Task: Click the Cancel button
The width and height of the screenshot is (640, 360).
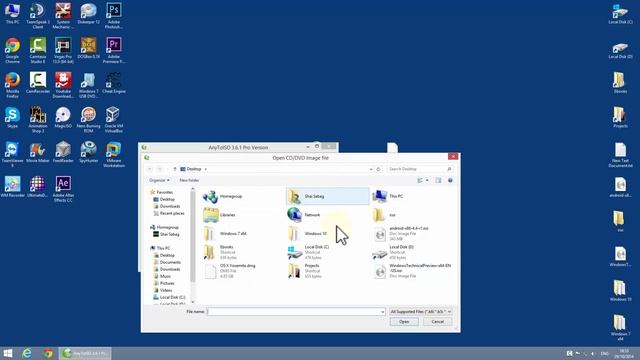Action: pos(438,322)
